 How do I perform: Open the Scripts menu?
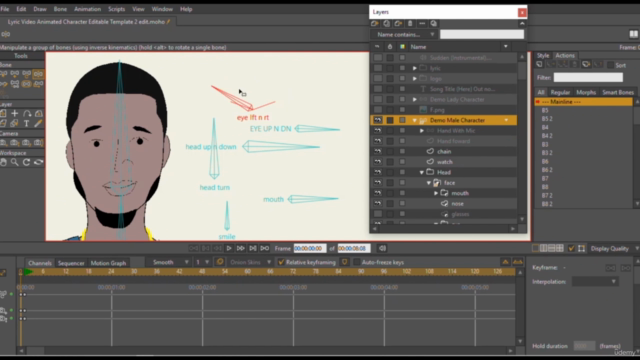pyautogui.click(x=116, y=9)
